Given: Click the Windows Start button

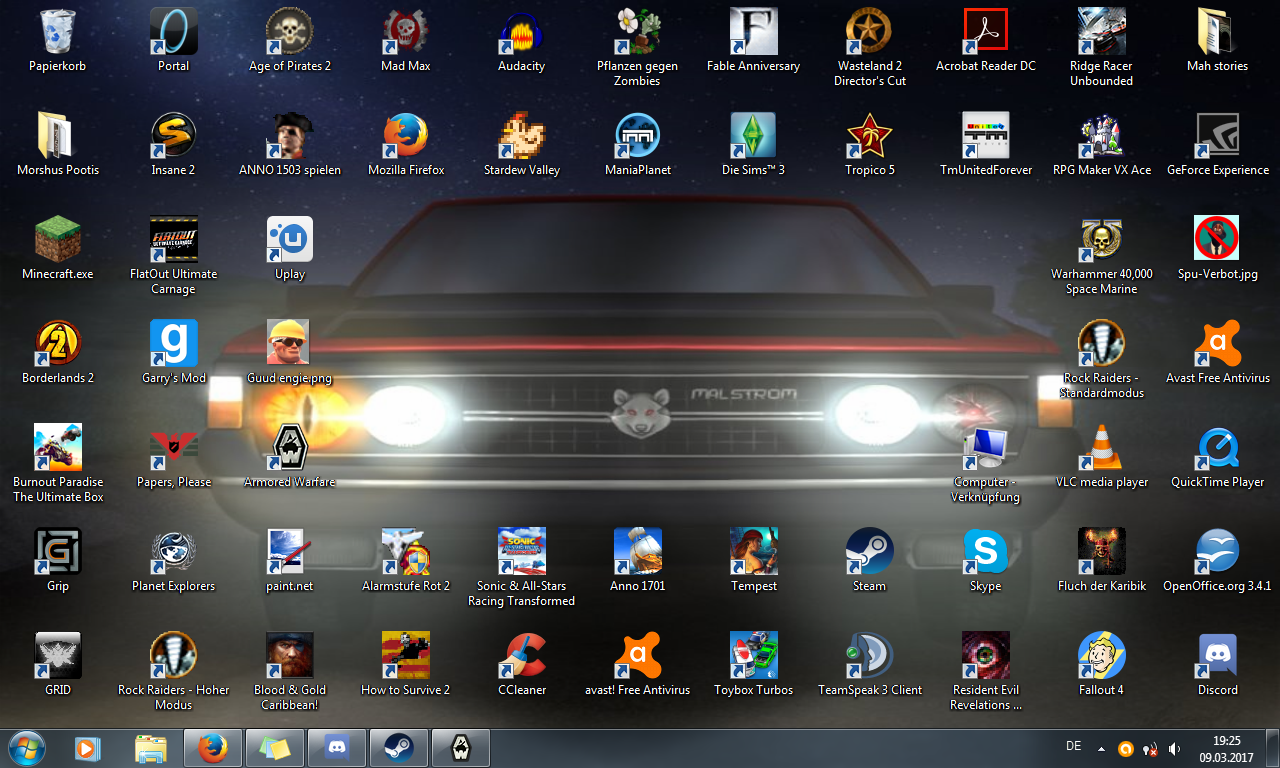Looking at the screenshot, I should pyautogui.click(x=26, y=748).
